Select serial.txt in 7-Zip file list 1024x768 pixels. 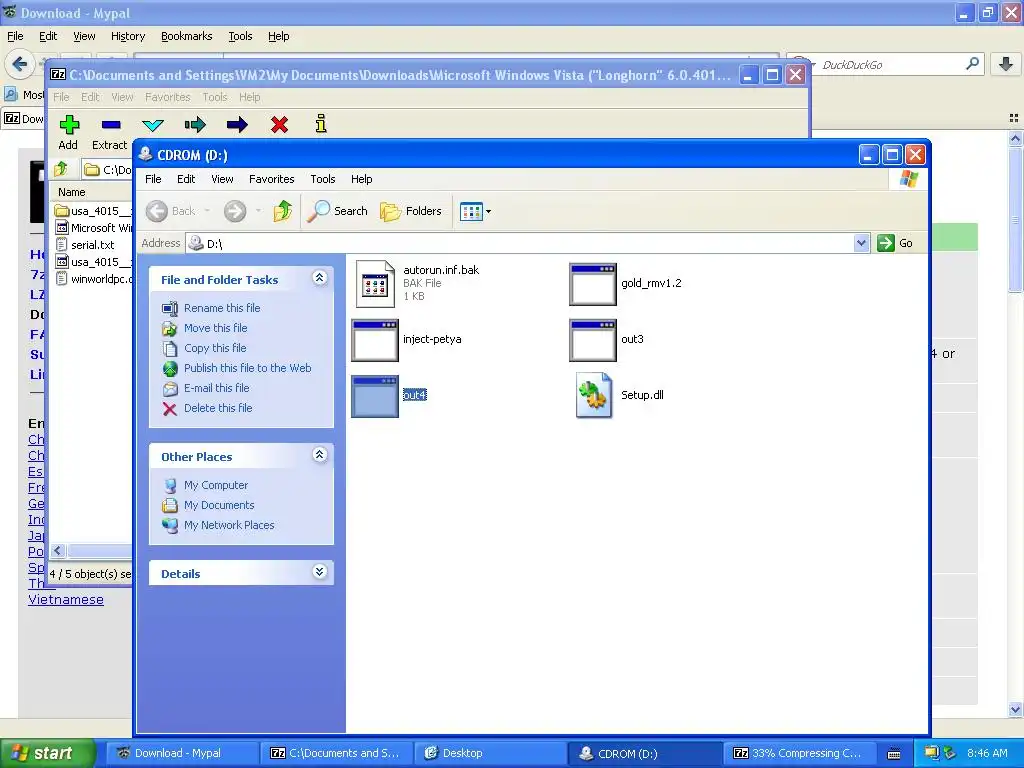pos(93,245)
